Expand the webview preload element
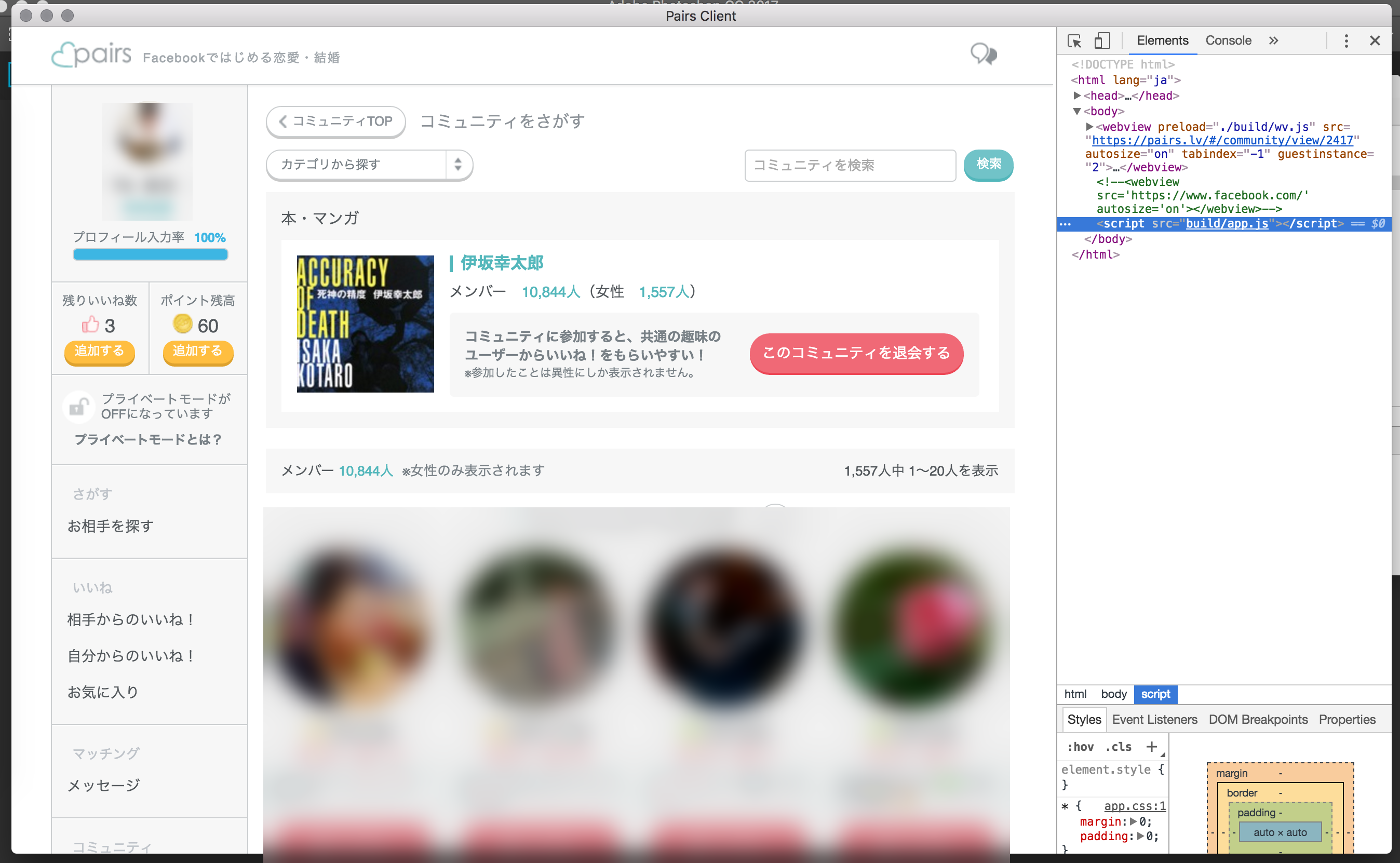This screenshot has height=863, width=1400. pos(1089,127)
